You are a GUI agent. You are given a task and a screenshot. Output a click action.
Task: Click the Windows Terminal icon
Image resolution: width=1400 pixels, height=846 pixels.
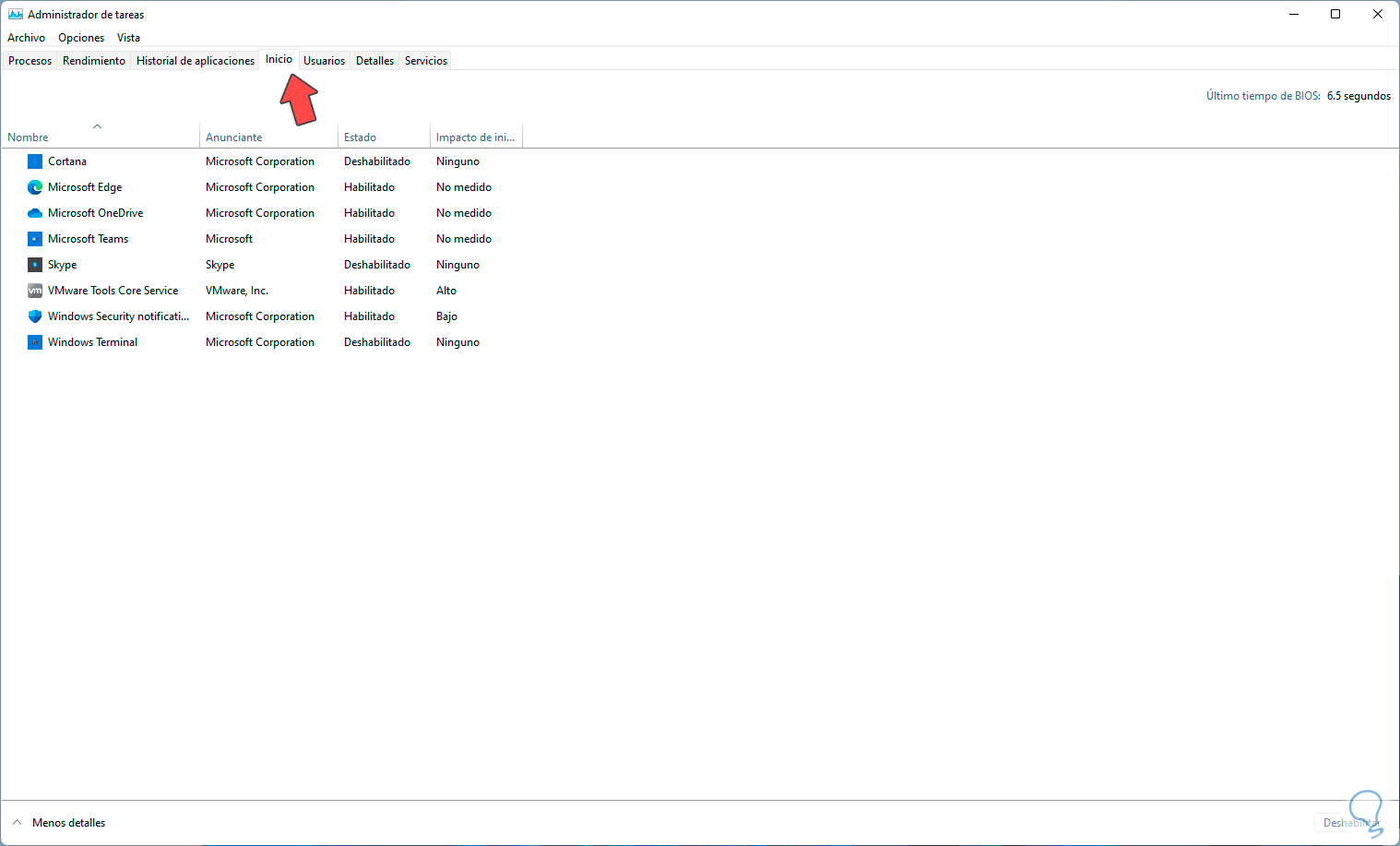click(35, 342)
